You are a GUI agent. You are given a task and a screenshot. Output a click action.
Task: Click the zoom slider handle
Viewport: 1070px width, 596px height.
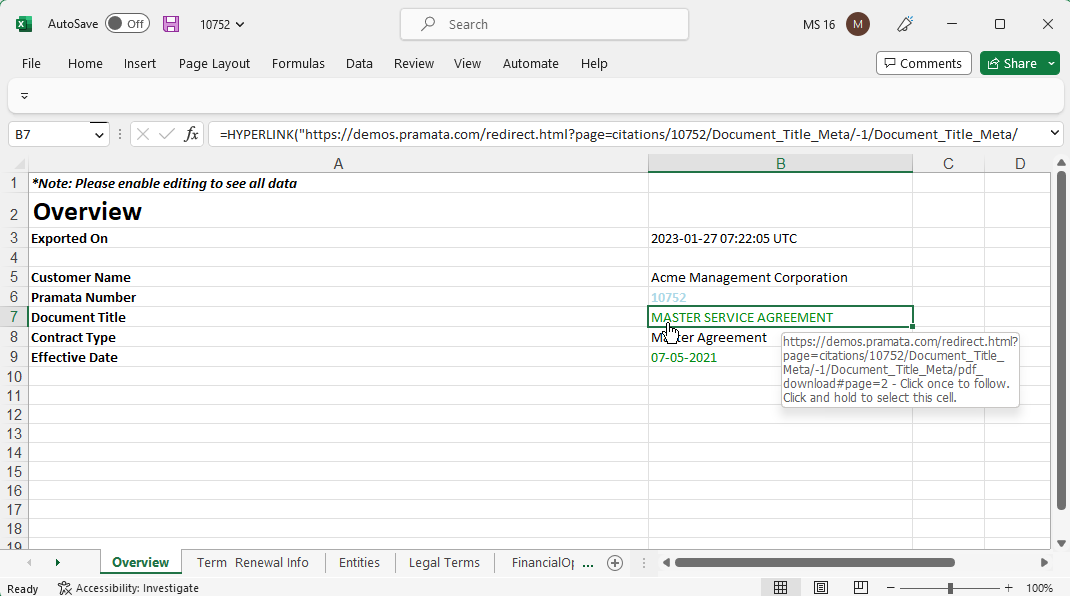(x=950, y=588)
